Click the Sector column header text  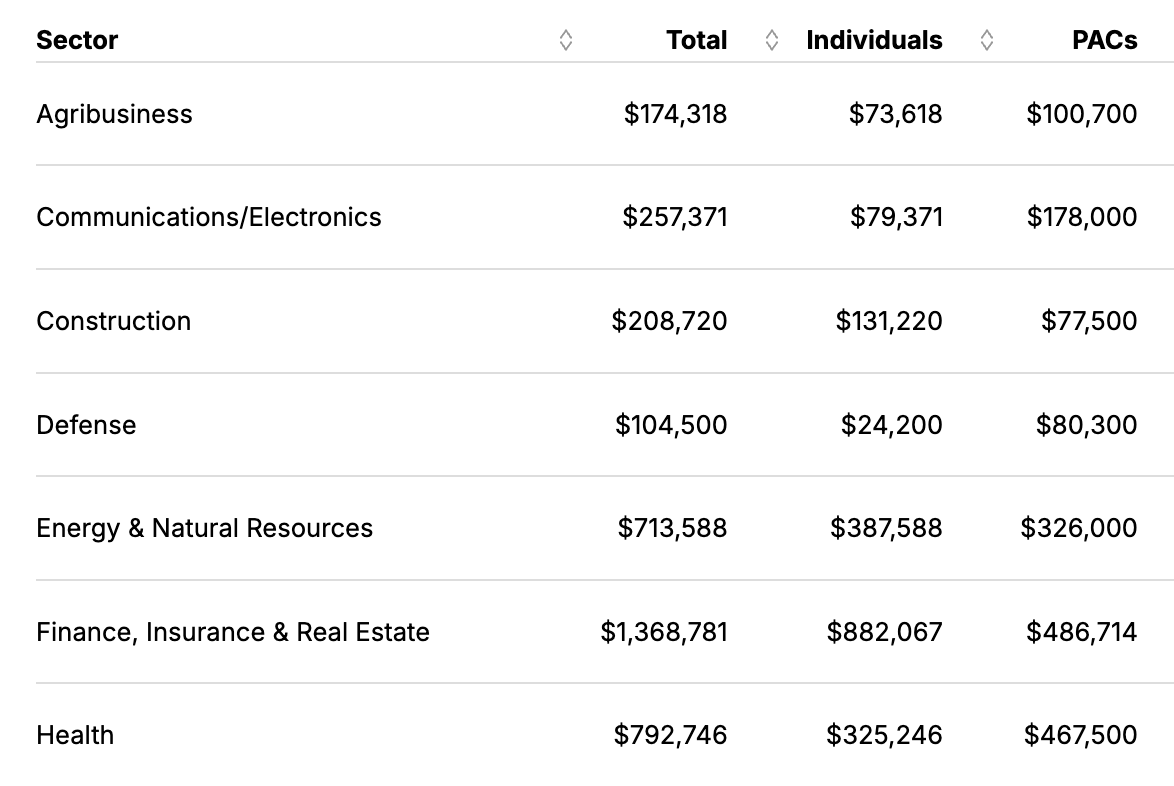tap(77, 40)
